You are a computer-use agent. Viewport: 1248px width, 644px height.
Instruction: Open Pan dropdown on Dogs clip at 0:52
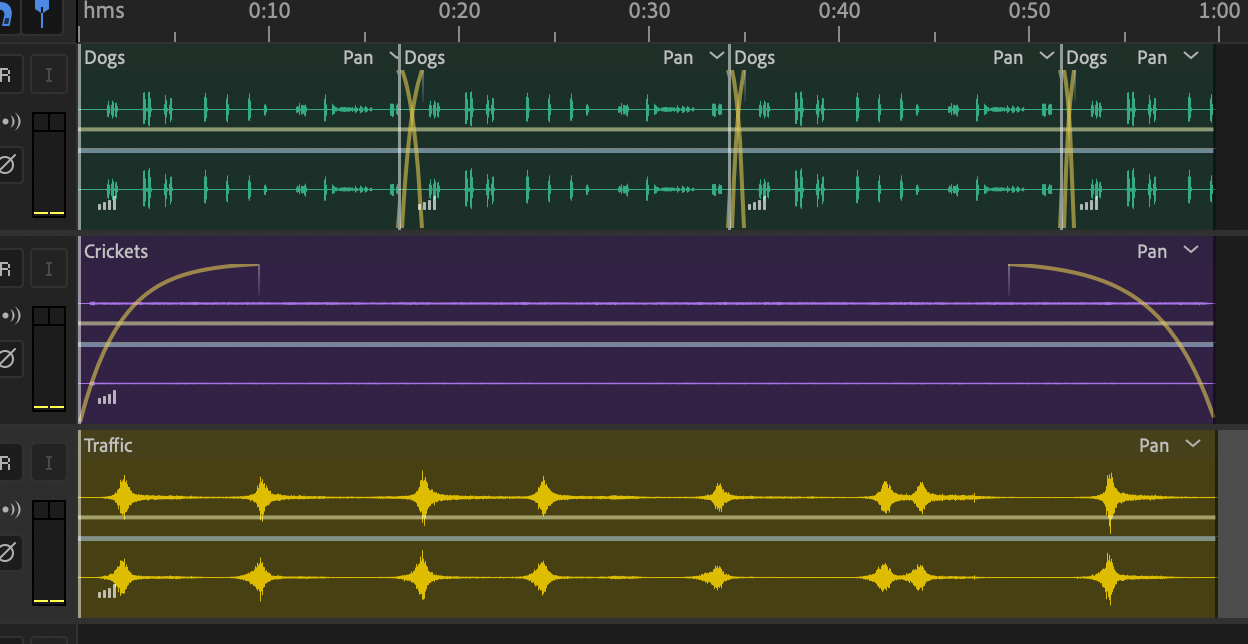point(1190,57)
